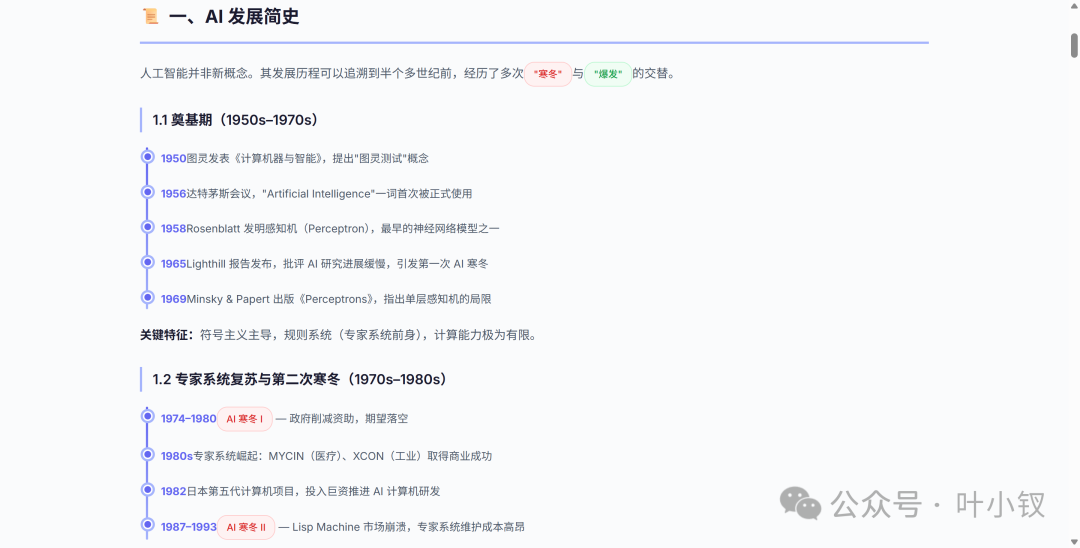Viewport: 1080px width, 548px height.
Task: Click the vertical scrollbar thumb
Action: pyautogui.click(x=1074, y=45)
